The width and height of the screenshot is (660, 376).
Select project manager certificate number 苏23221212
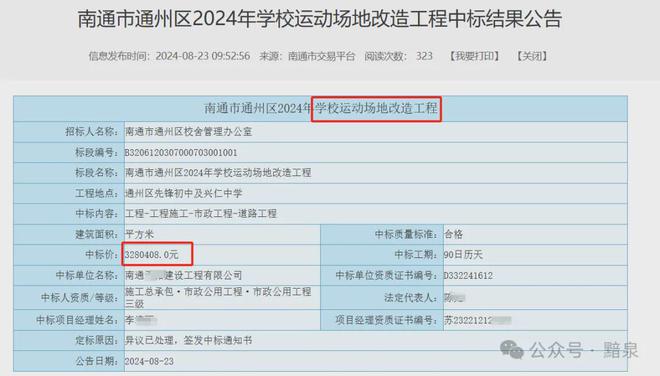pyautogui.click(x=468, y=320)
